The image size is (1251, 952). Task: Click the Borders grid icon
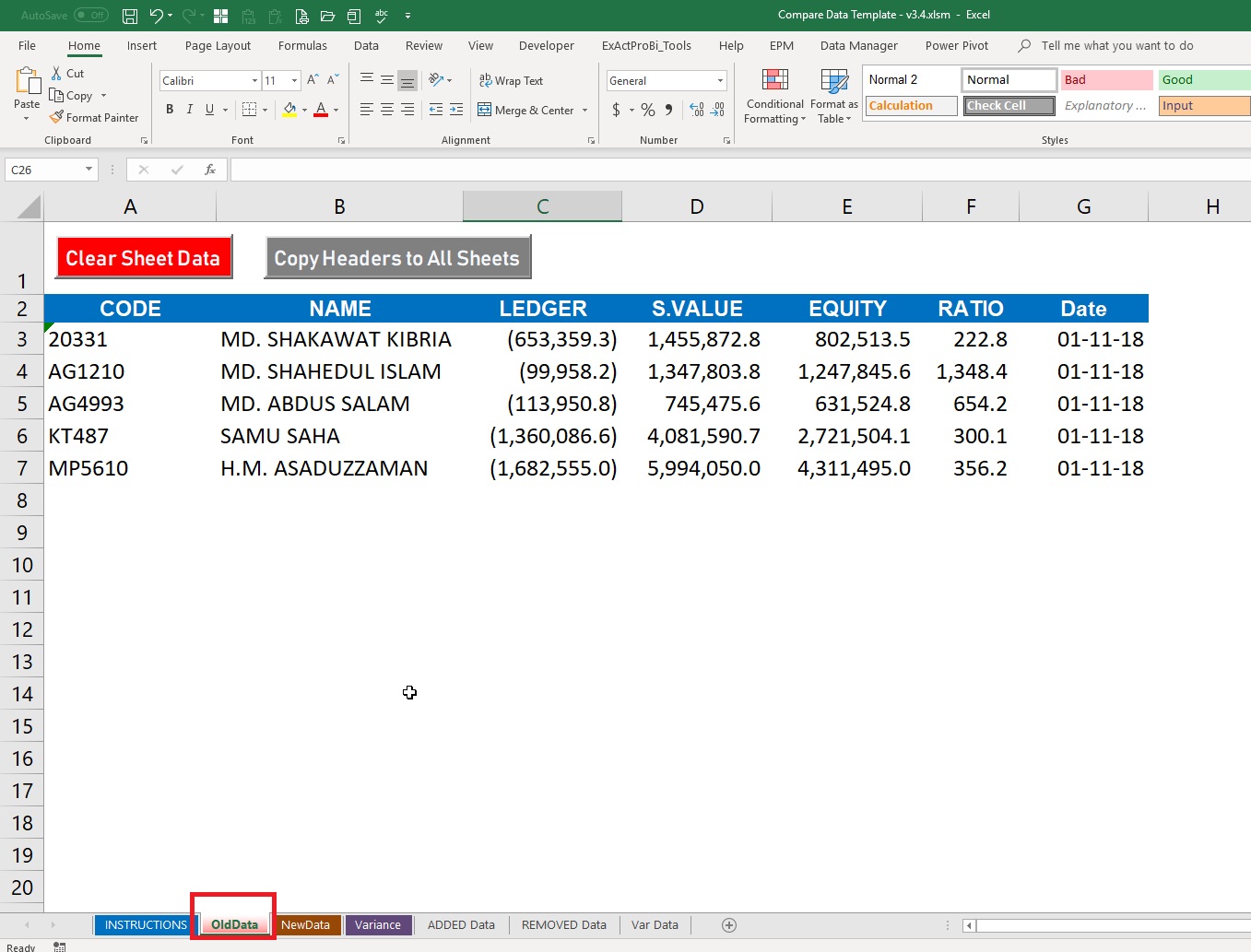249,110
